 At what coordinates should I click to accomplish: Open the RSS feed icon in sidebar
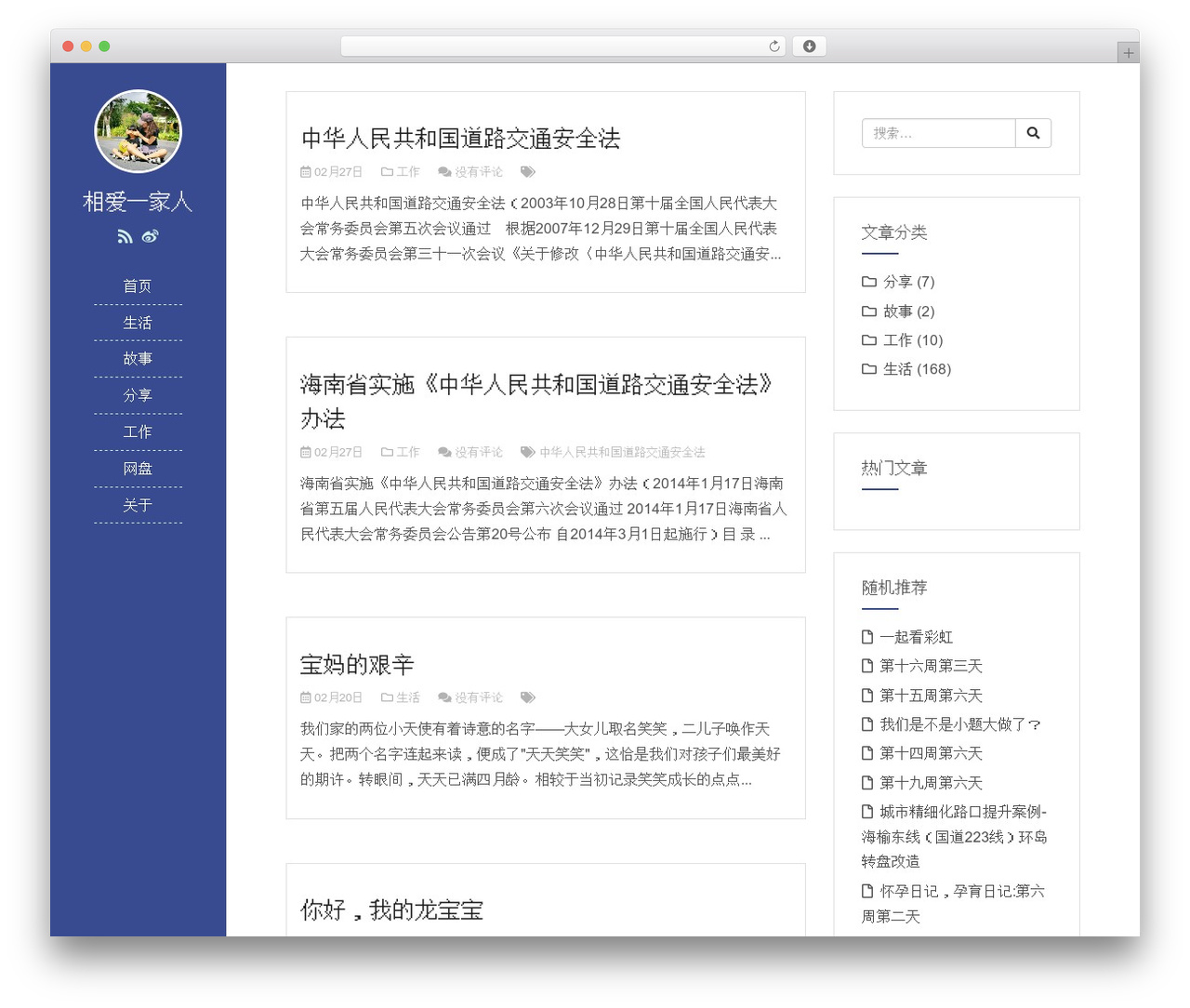click(125, 236)
